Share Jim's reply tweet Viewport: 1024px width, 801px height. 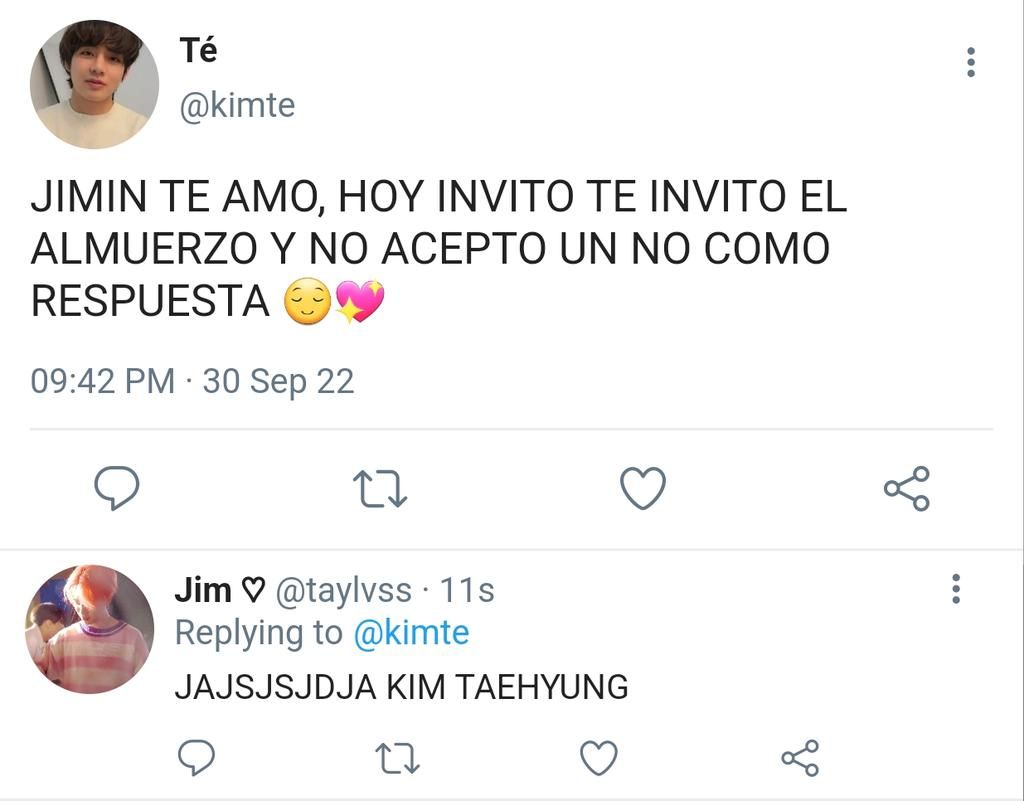click(x=800, y=758)
